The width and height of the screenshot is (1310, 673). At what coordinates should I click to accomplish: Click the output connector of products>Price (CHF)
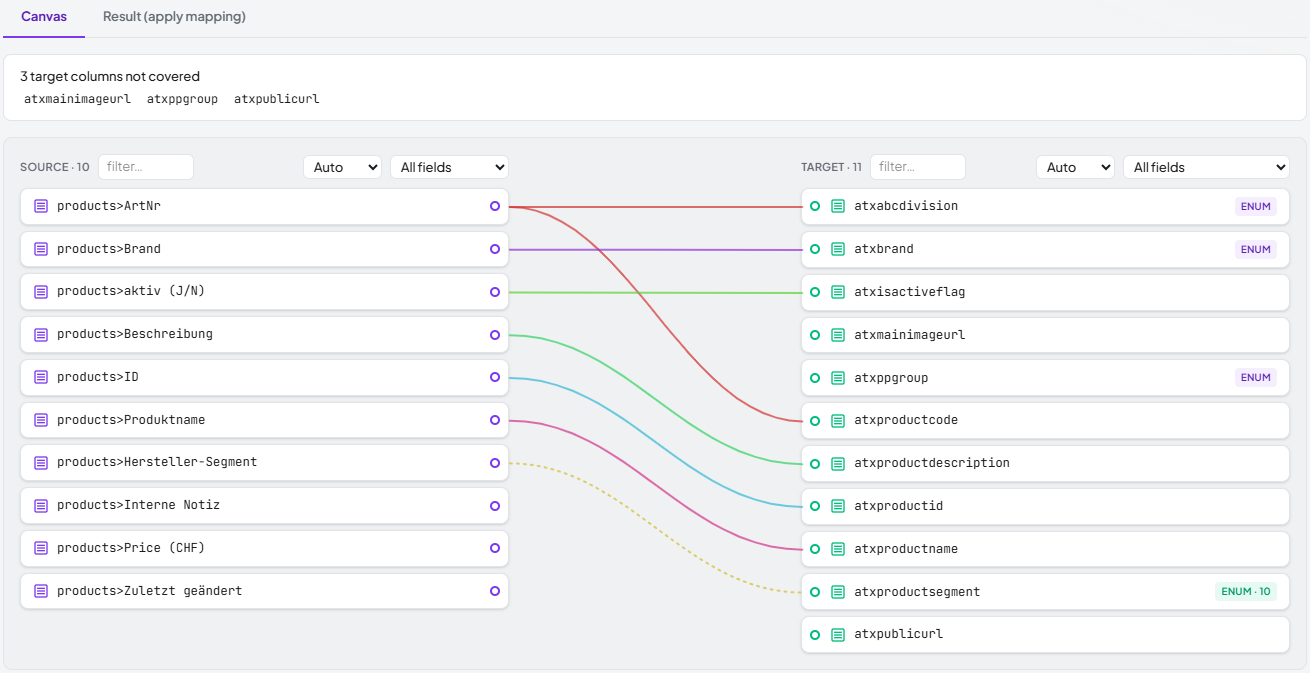(x=495, y=548)
